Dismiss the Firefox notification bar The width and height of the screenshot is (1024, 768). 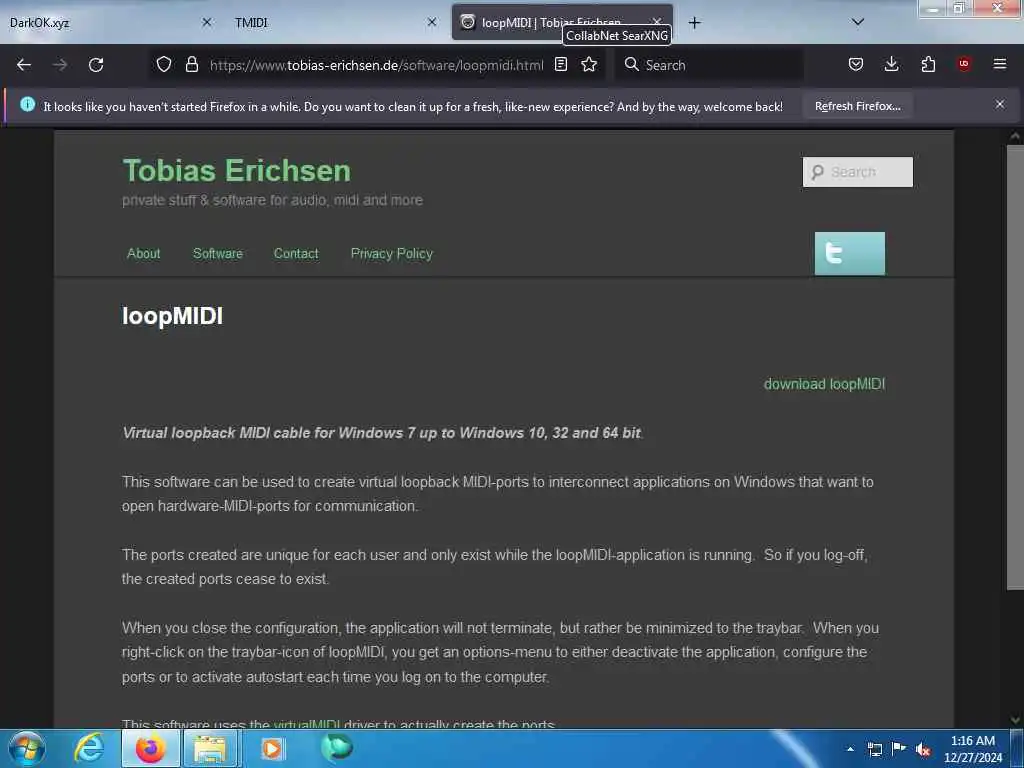(x=1000, y=104)
